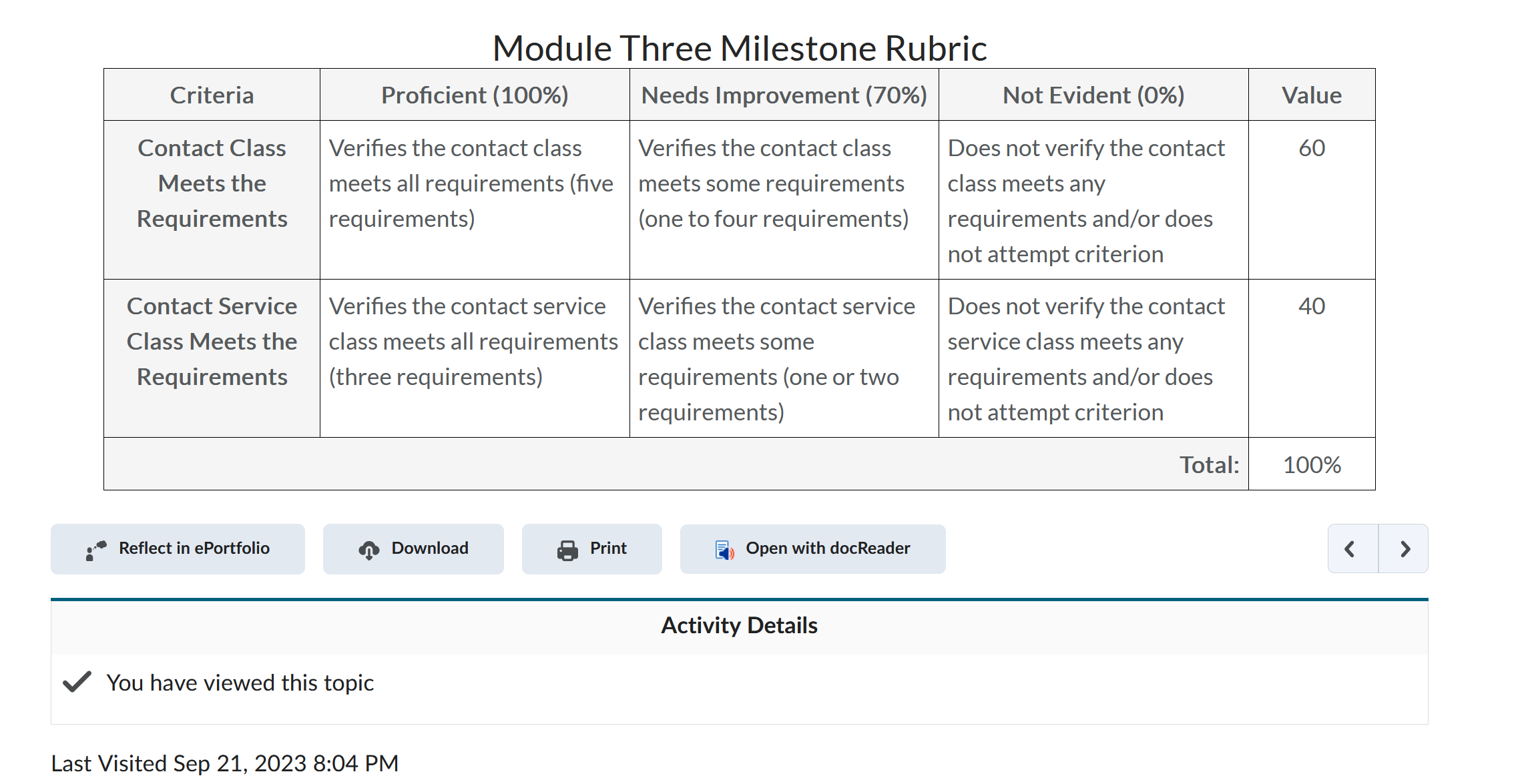Screen dimensions: 1522x784
Task: Select the Proficient column header
Action: click(475, 94)
